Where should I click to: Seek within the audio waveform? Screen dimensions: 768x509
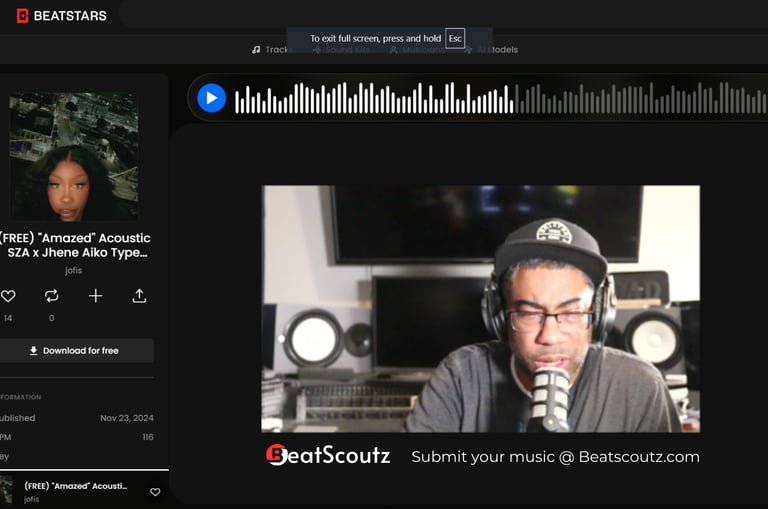(x=501, y=98)
